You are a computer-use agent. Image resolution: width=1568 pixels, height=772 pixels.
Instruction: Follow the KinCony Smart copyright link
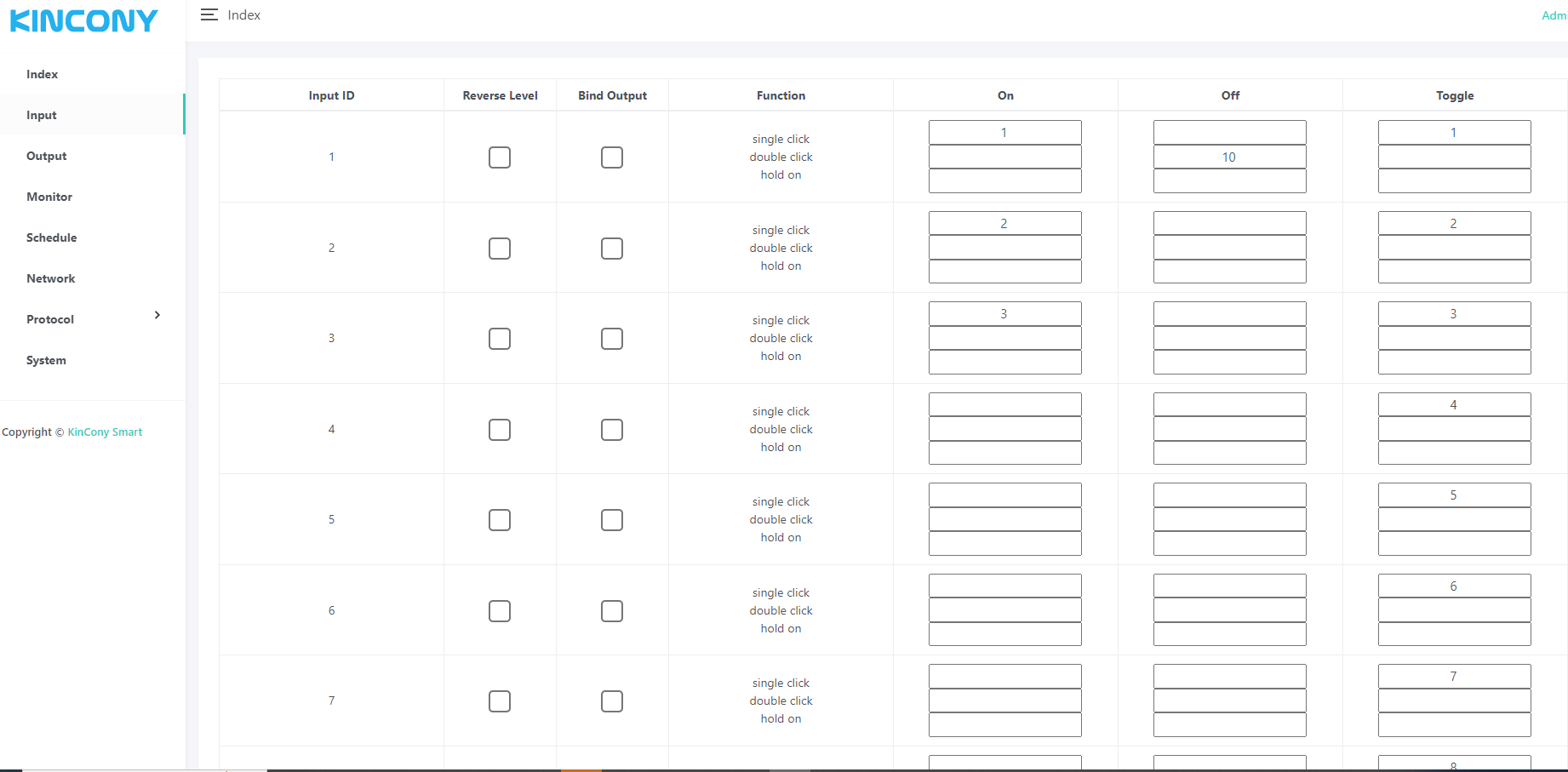pos(105,432)
